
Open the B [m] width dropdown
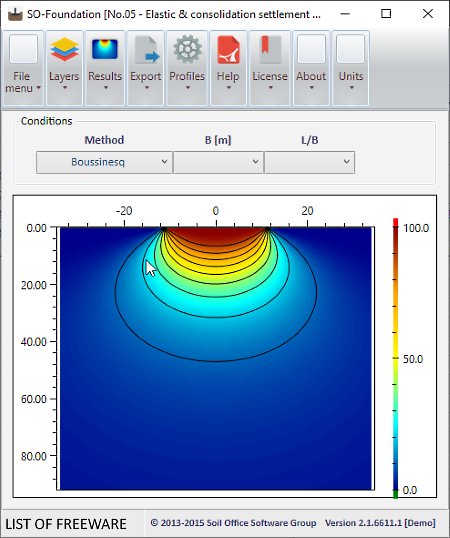[218, 162]
